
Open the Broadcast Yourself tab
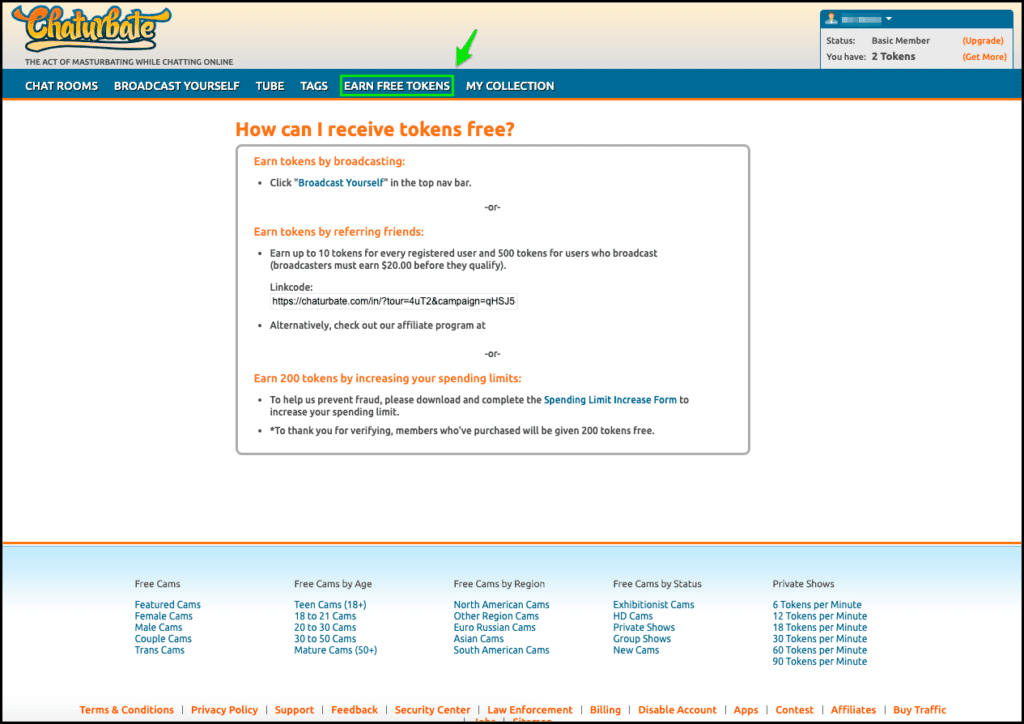176,86
